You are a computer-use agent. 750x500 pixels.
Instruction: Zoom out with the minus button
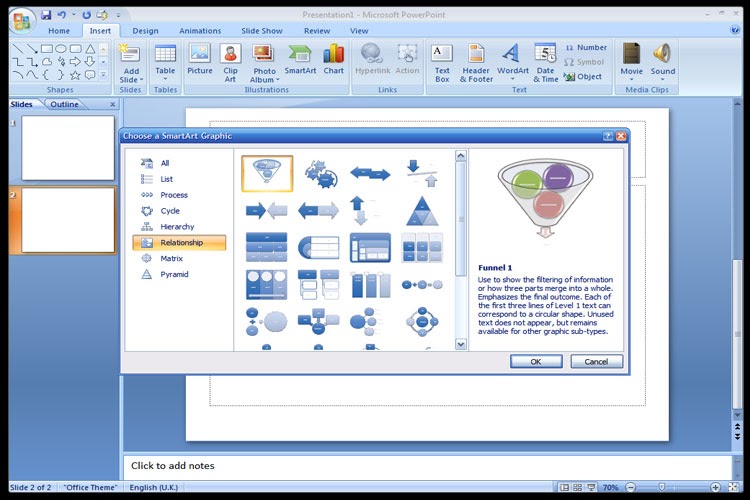(x=631, y=487)
